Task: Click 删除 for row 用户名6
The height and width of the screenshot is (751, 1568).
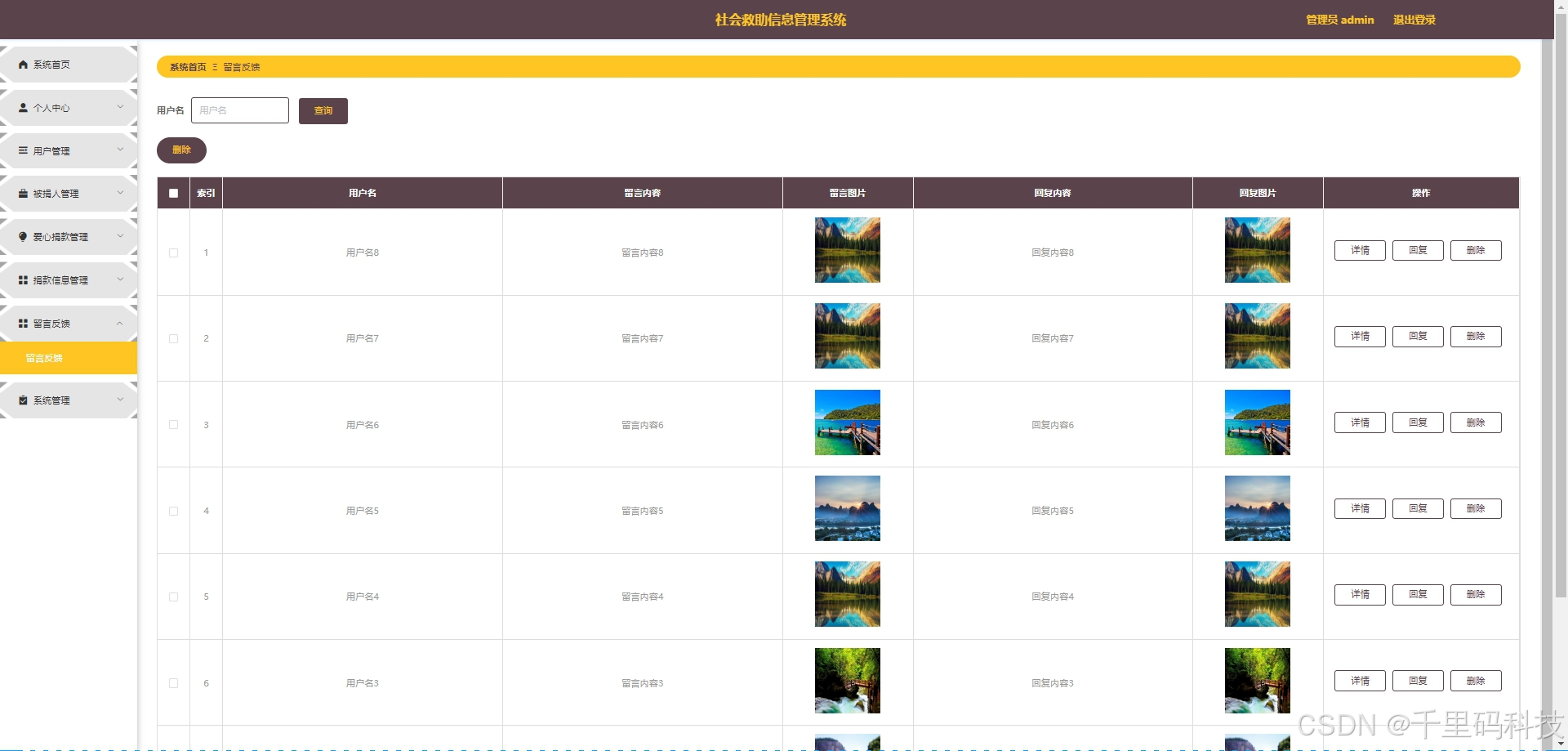Action: (x=1476, y=422)
